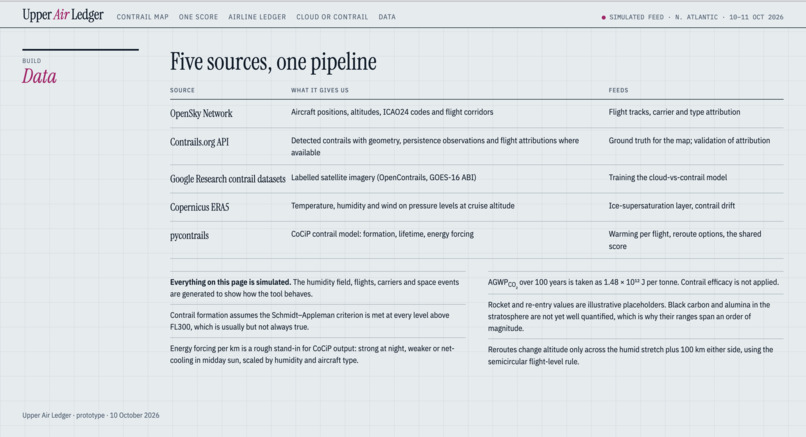Image resolution: width=806 pixels, height=437 pixels.
Task: Click the 'Five sources, one pipeline' heading
Action: (x=273, y=62)
